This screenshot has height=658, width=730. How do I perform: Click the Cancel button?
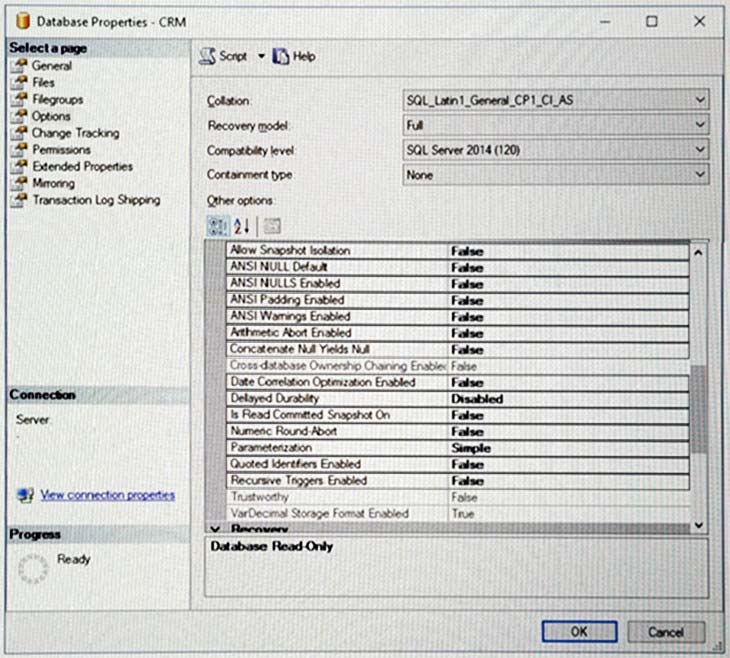click(666, 632)
